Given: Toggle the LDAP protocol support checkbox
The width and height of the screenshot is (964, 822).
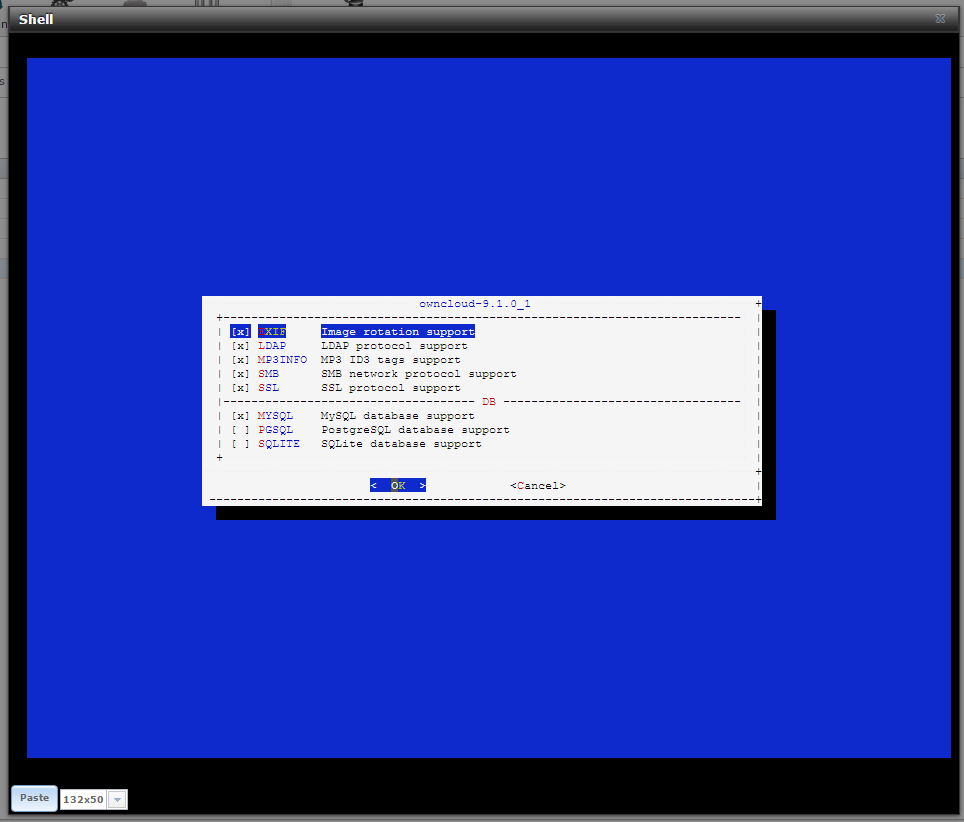Looking at the screenshot, I should click(x=240, y=346).
